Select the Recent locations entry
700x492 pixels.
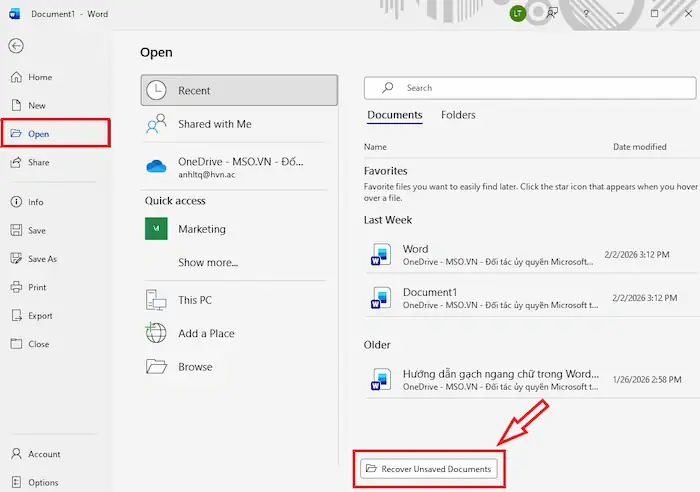239,90
